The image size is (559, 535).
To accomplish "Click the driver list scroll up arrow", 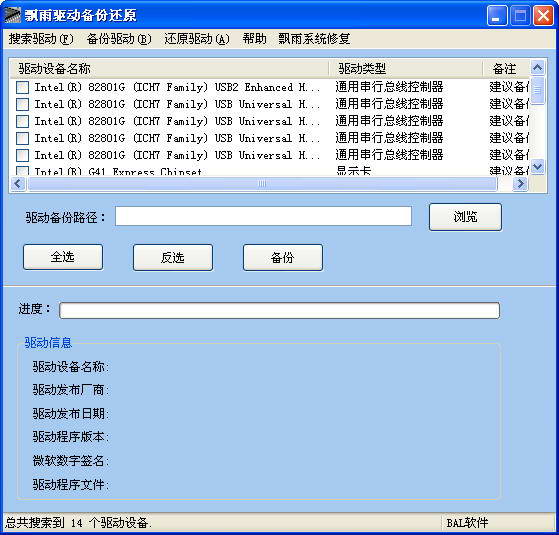I will 537,67.
